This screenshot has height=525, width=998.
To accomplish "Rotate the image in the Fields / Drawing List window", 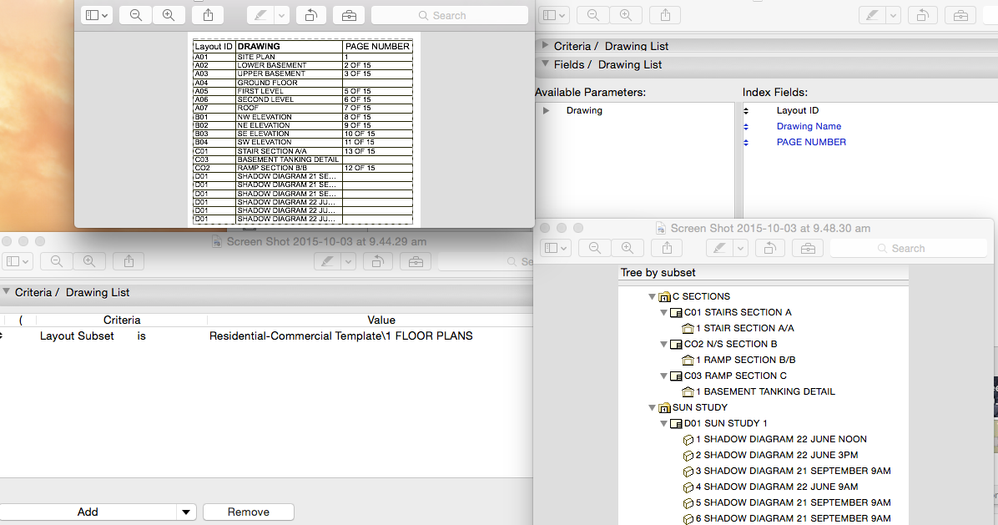I will tap(922, 15).
